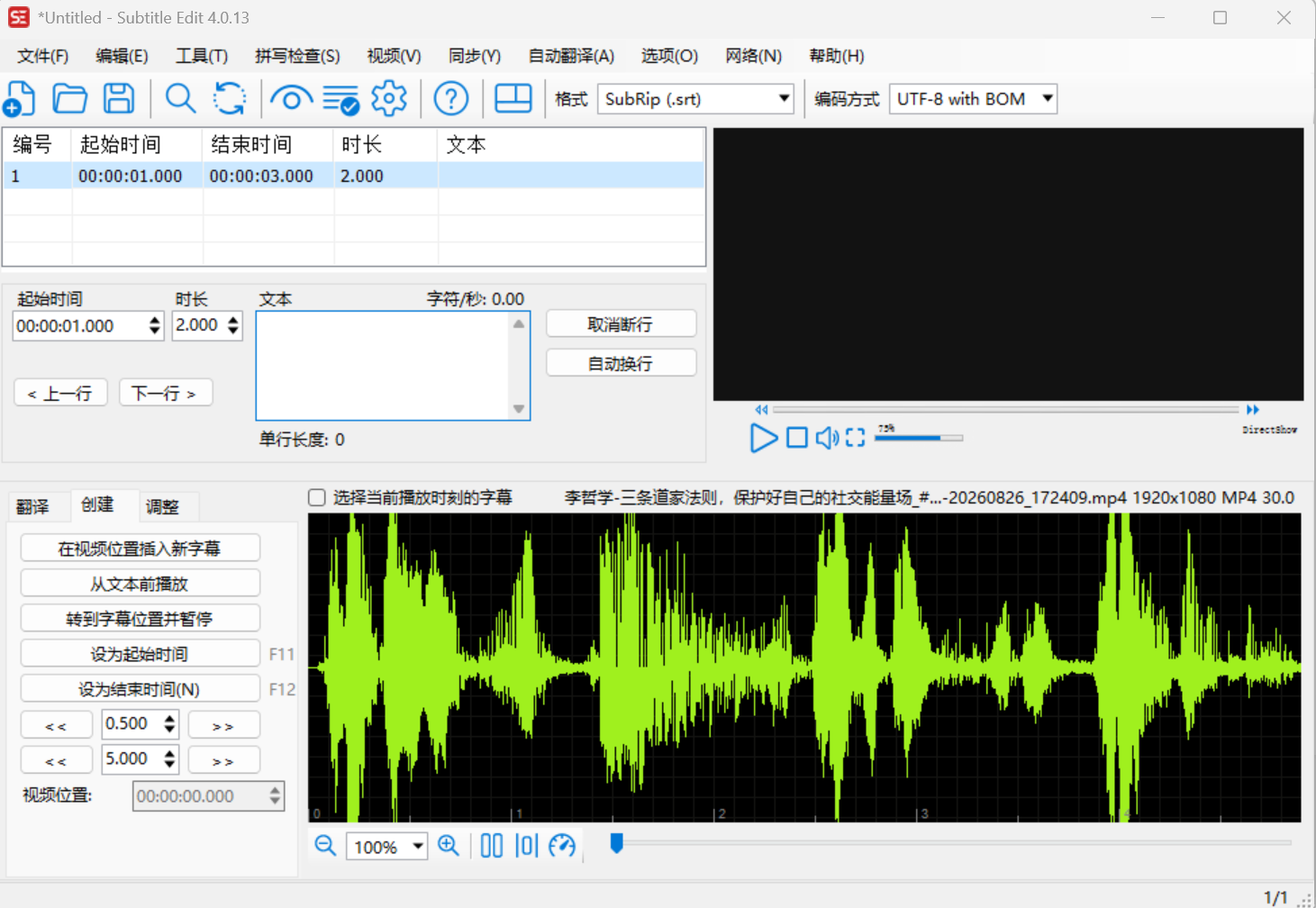Click waveform center-on-position icon
1316x908 pixels.
coord(527,845)
